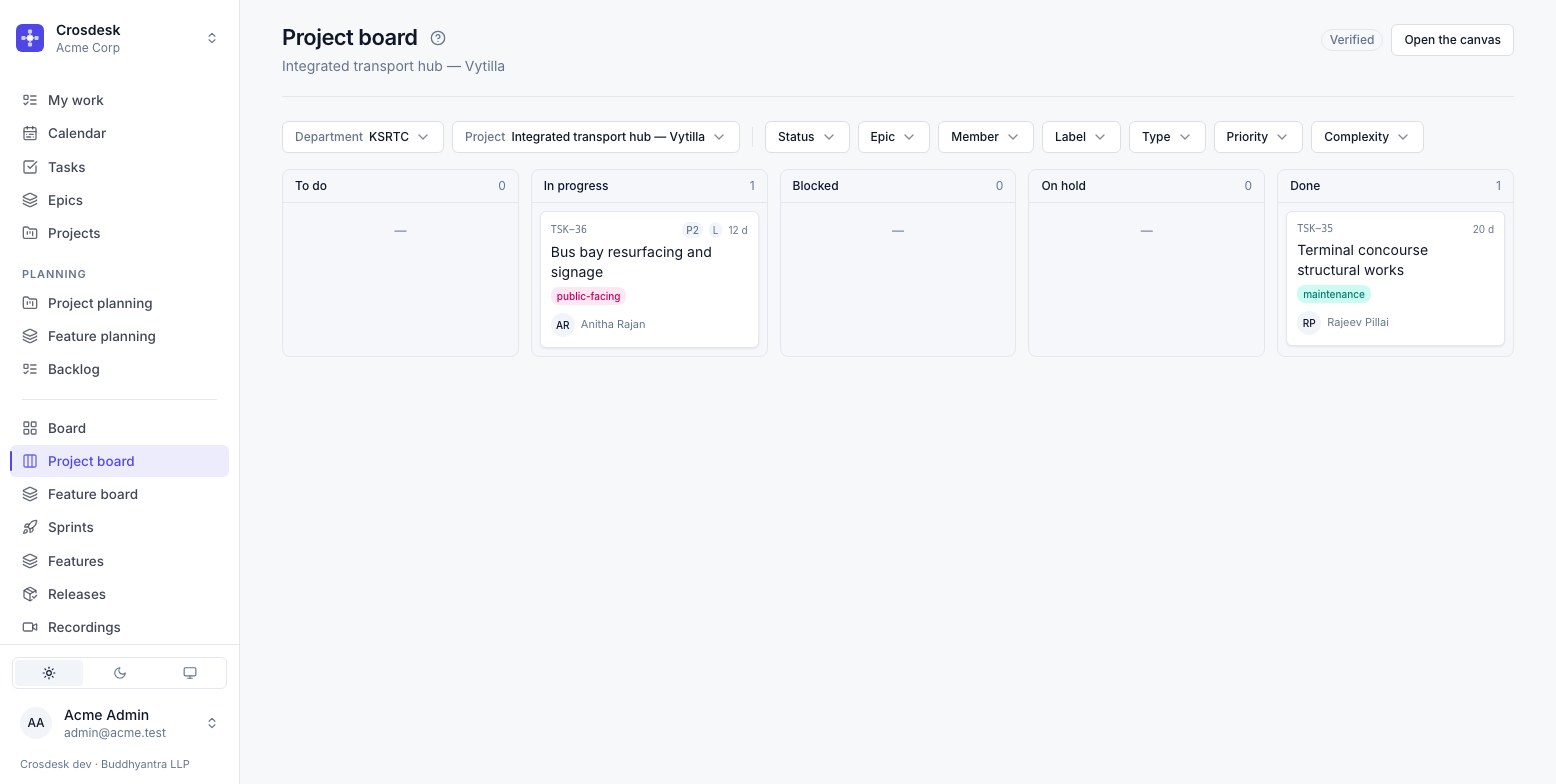Click the maintenance label tag
1556x784 pixels.
(1334, 294)
